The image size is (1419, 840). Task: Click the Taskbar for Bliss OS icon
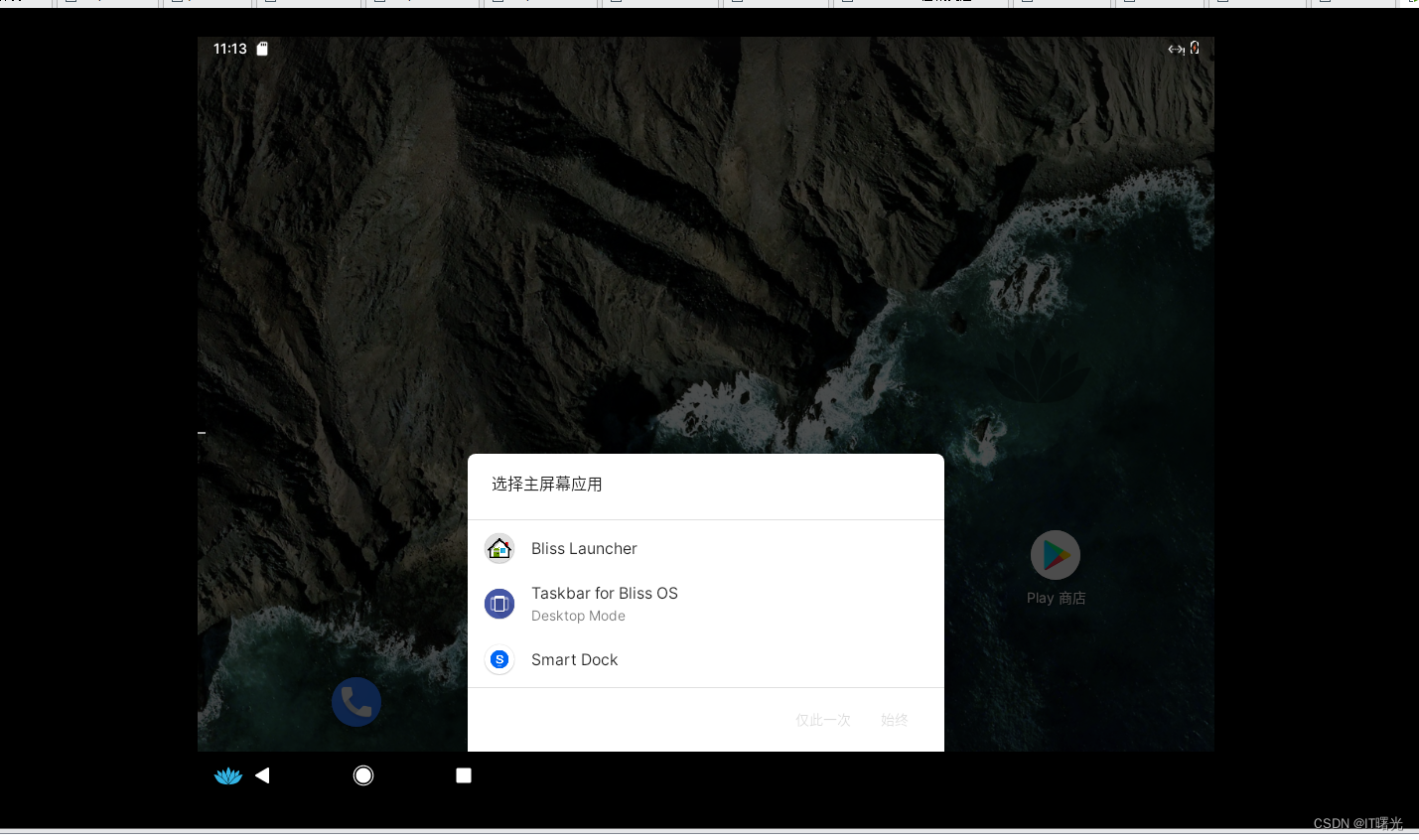[499, 604]
